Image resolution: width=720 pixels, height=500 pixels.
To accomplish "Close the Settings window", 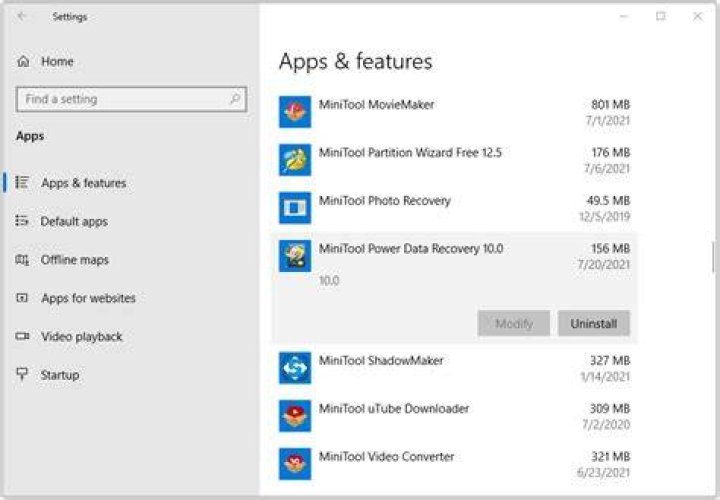I will [x=698, y=17].
